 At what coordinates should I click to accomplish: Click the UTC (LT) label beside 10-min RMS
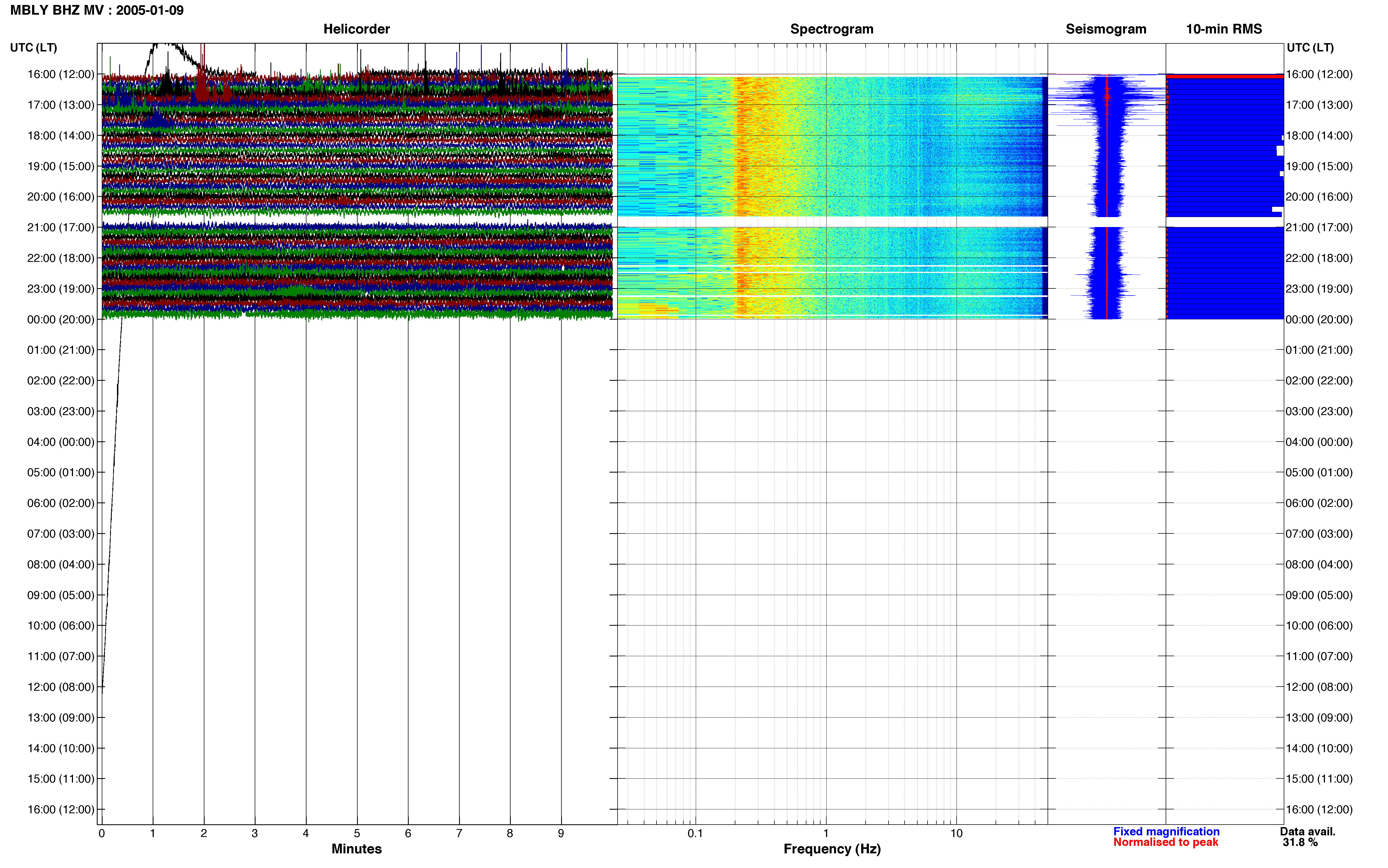(1310, 48)
